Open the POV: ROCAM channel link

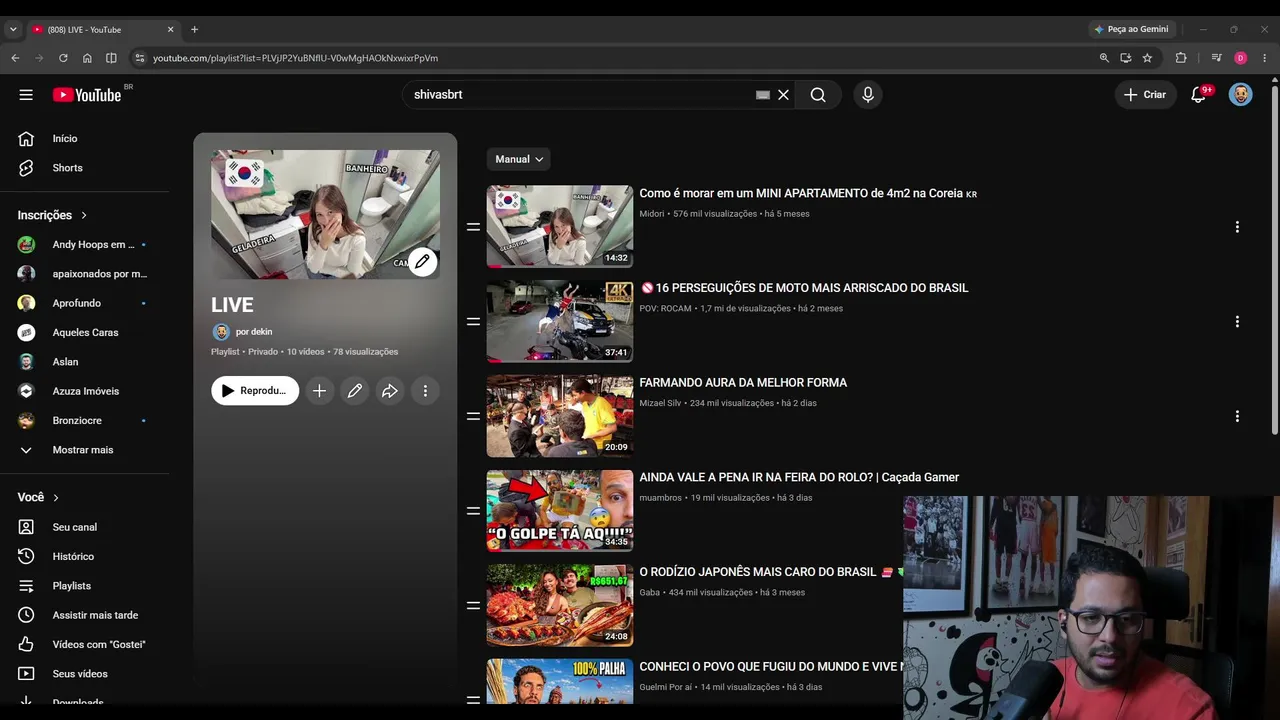[666, 309]
